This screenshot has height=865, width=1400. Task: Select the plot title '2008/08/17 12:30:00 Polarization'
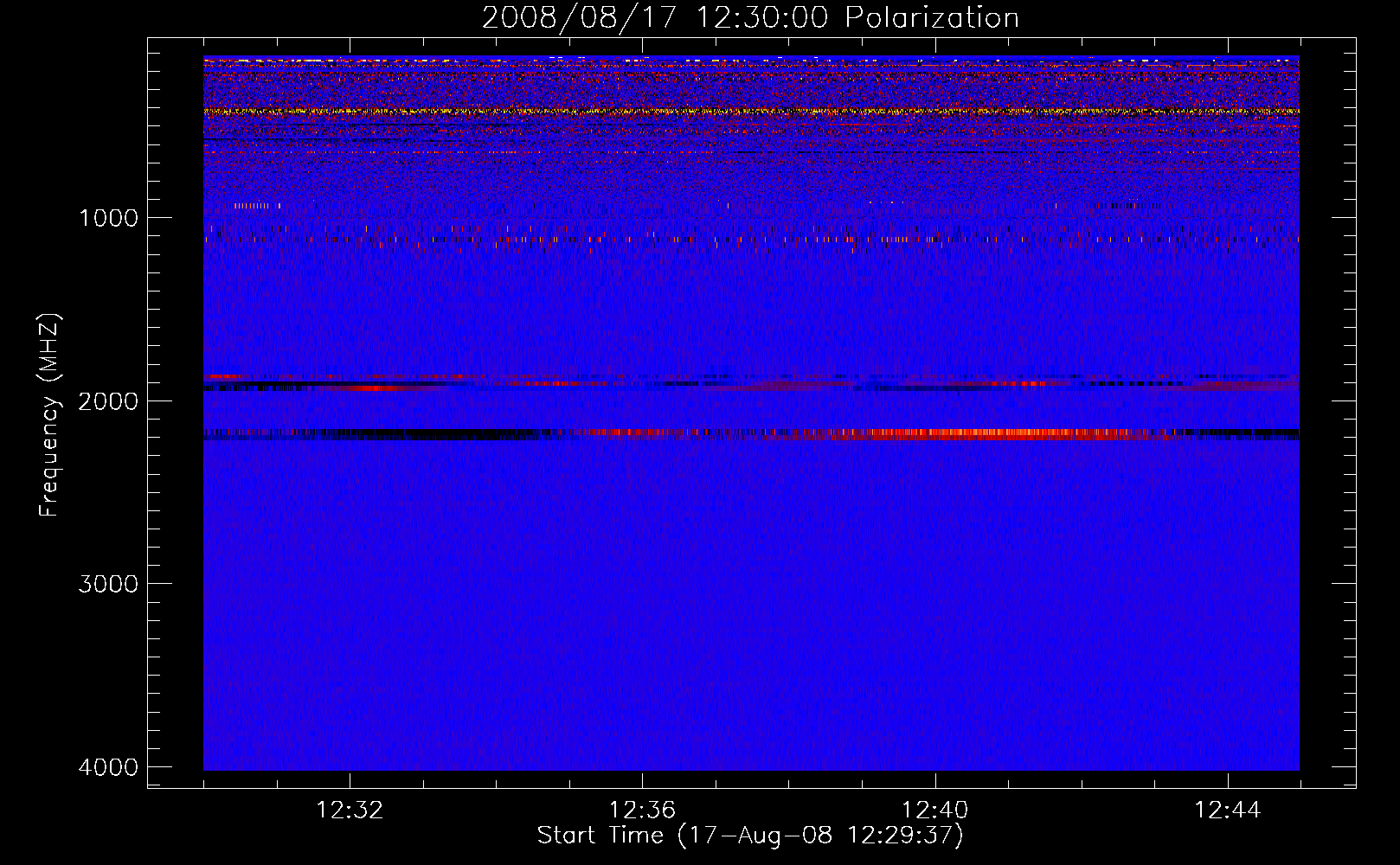[x=750, y=18]
